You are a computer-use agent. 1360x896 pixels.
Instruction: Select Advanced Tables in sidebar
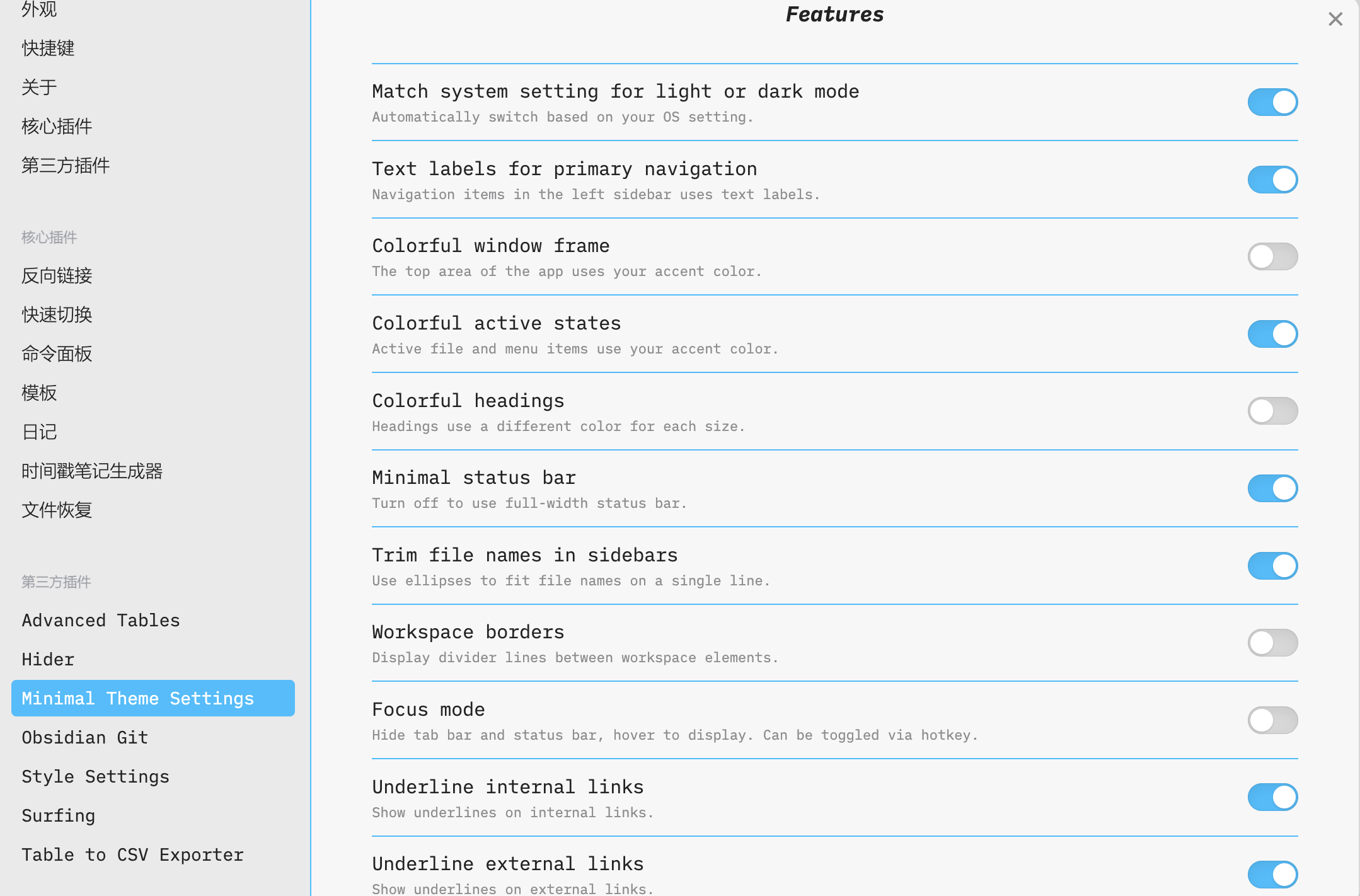[101, 620]
